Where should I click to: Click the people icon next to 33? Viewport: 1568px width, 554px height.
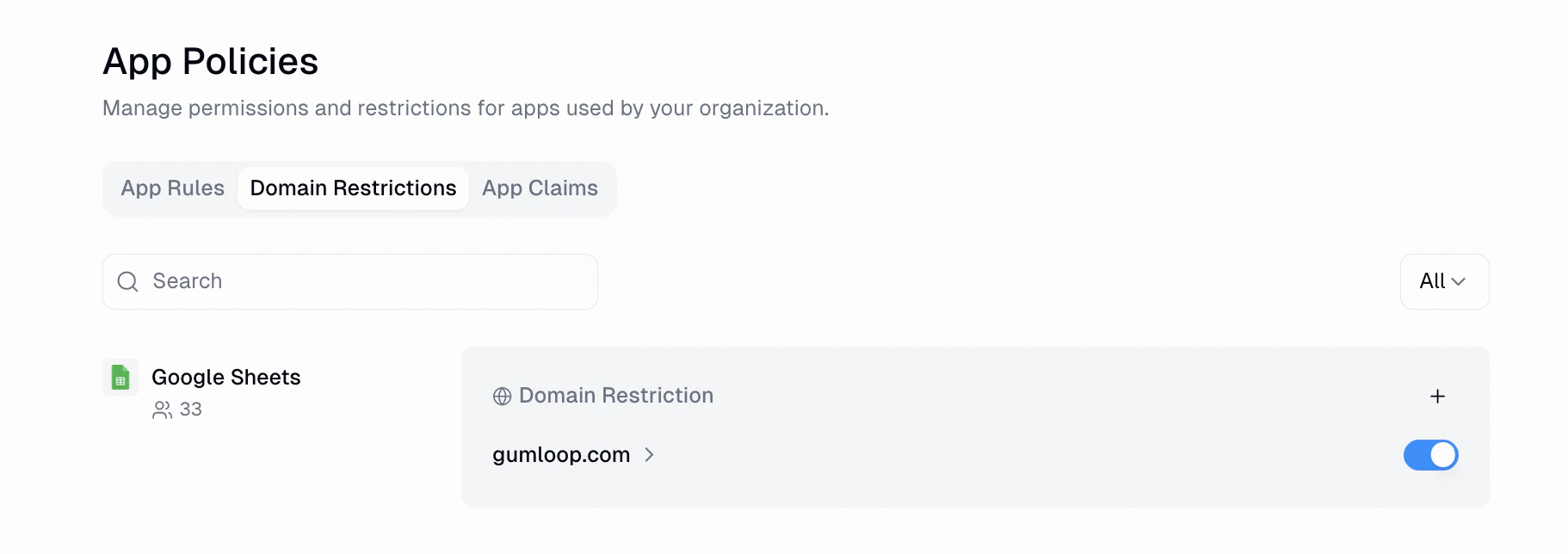click(162, 409)
